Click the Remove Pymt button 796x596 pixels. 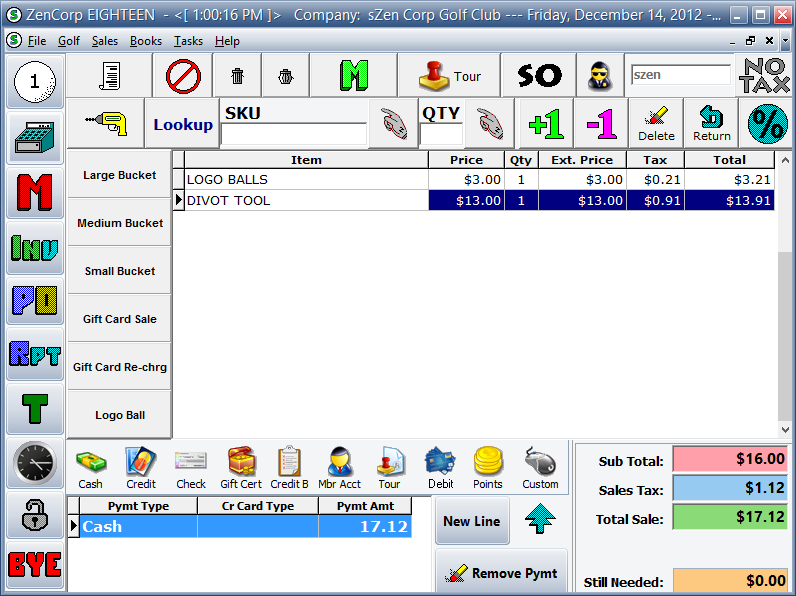coord(501,573)
